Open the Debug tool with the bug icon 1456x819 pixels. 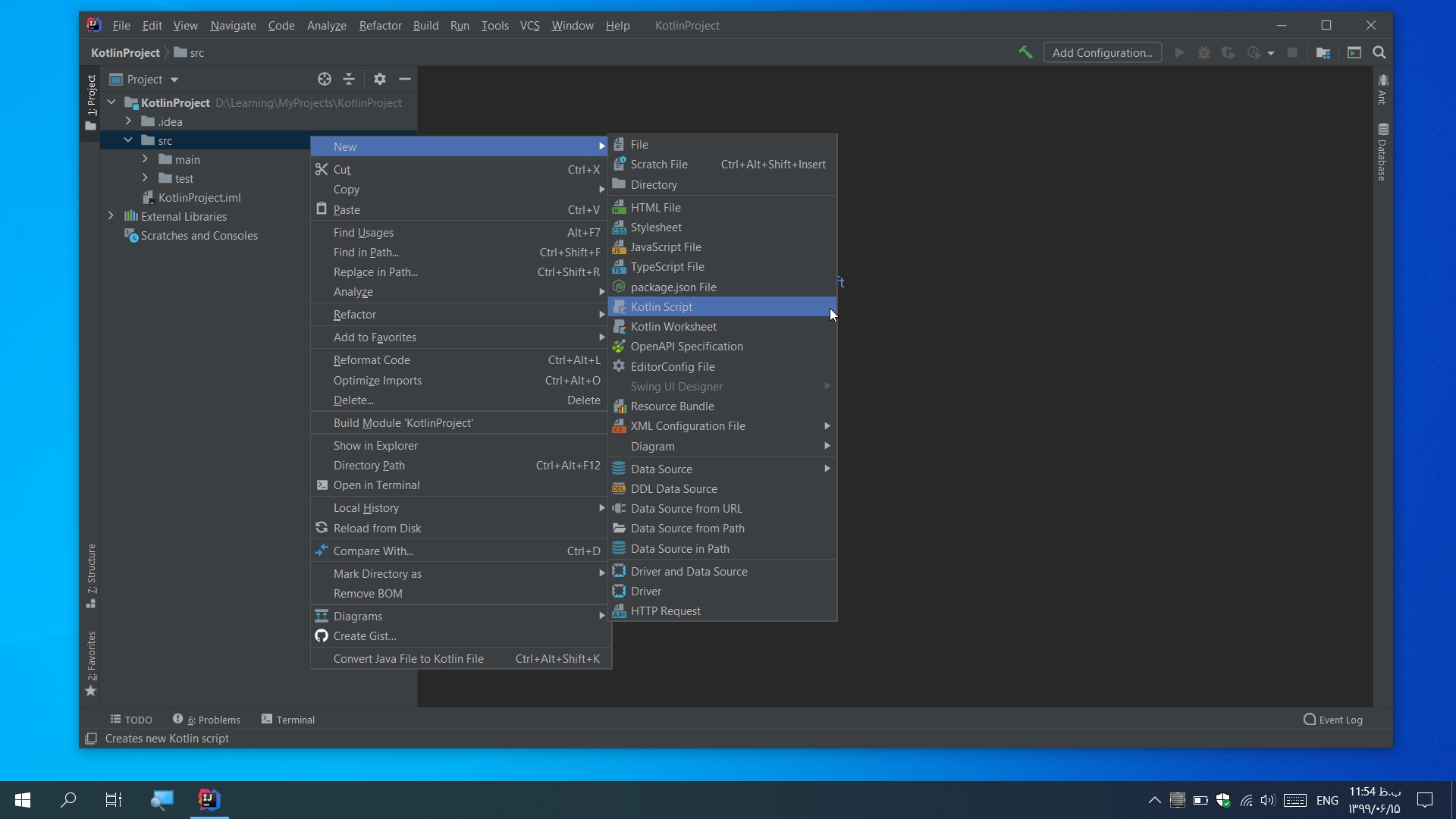click(x=1204, y=52)
